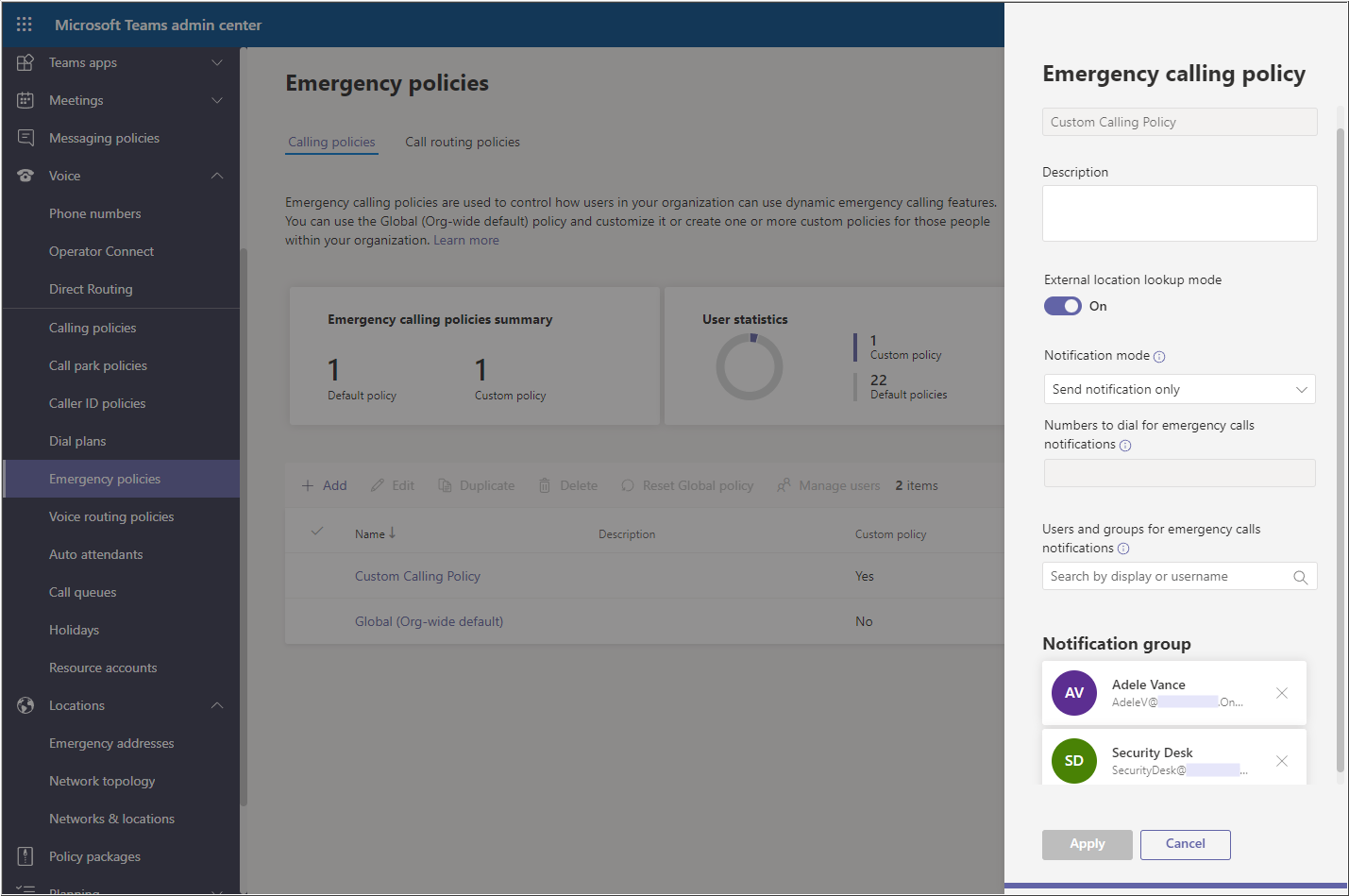Screen dimensions: 1349x896
Task: Click the Apply button
Action: (1087, 844)
